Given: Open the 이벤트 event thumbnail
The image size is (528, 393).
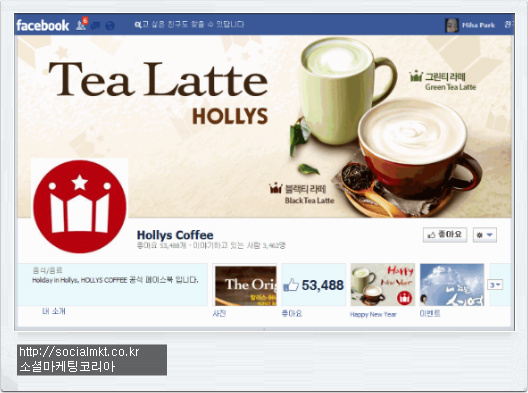Looking at the screenshot, I should click(452, 285).
